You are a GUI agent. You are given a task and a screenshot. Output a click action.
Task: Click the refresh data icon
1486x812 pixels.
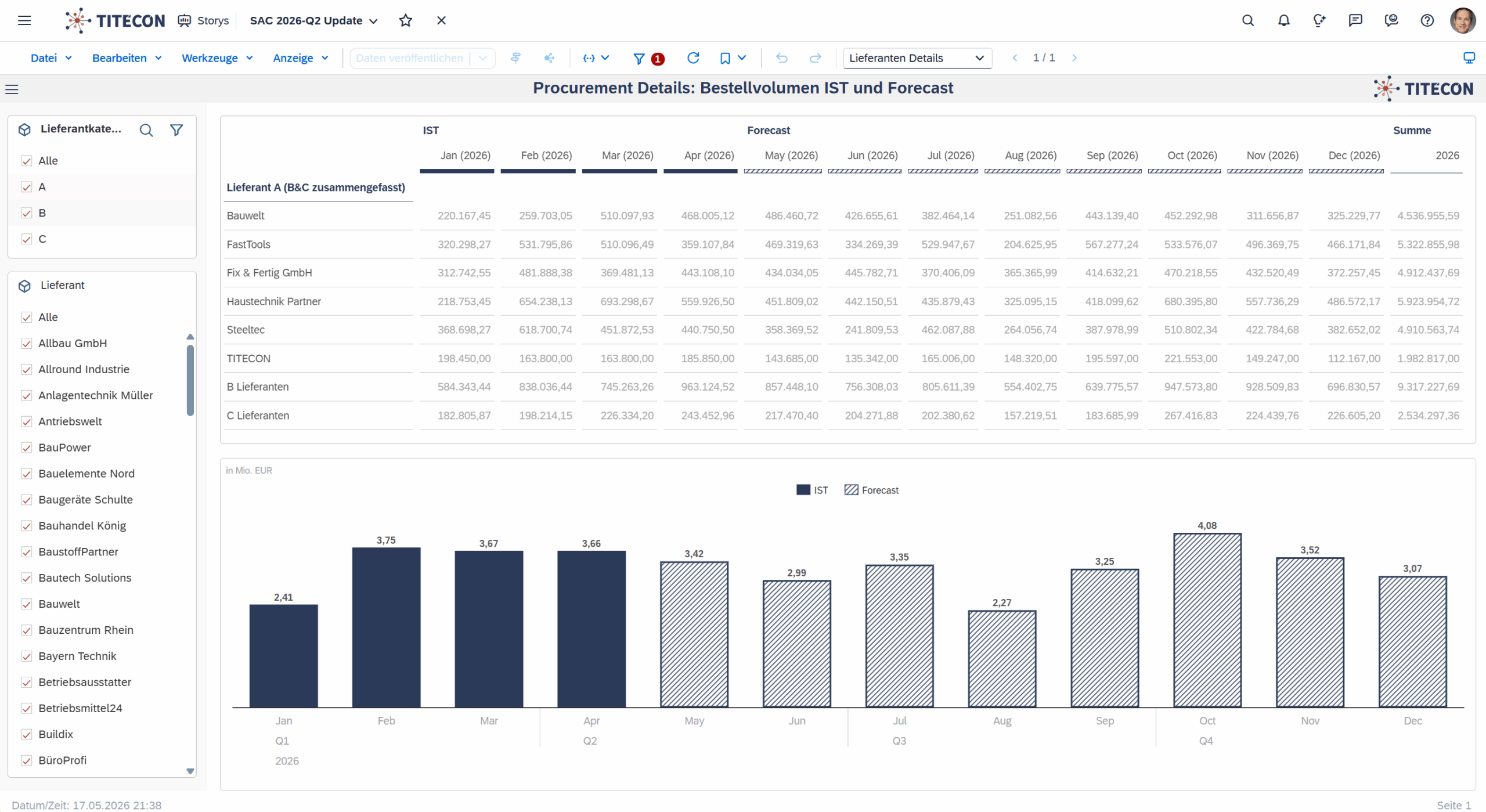(x=693, y=58)
